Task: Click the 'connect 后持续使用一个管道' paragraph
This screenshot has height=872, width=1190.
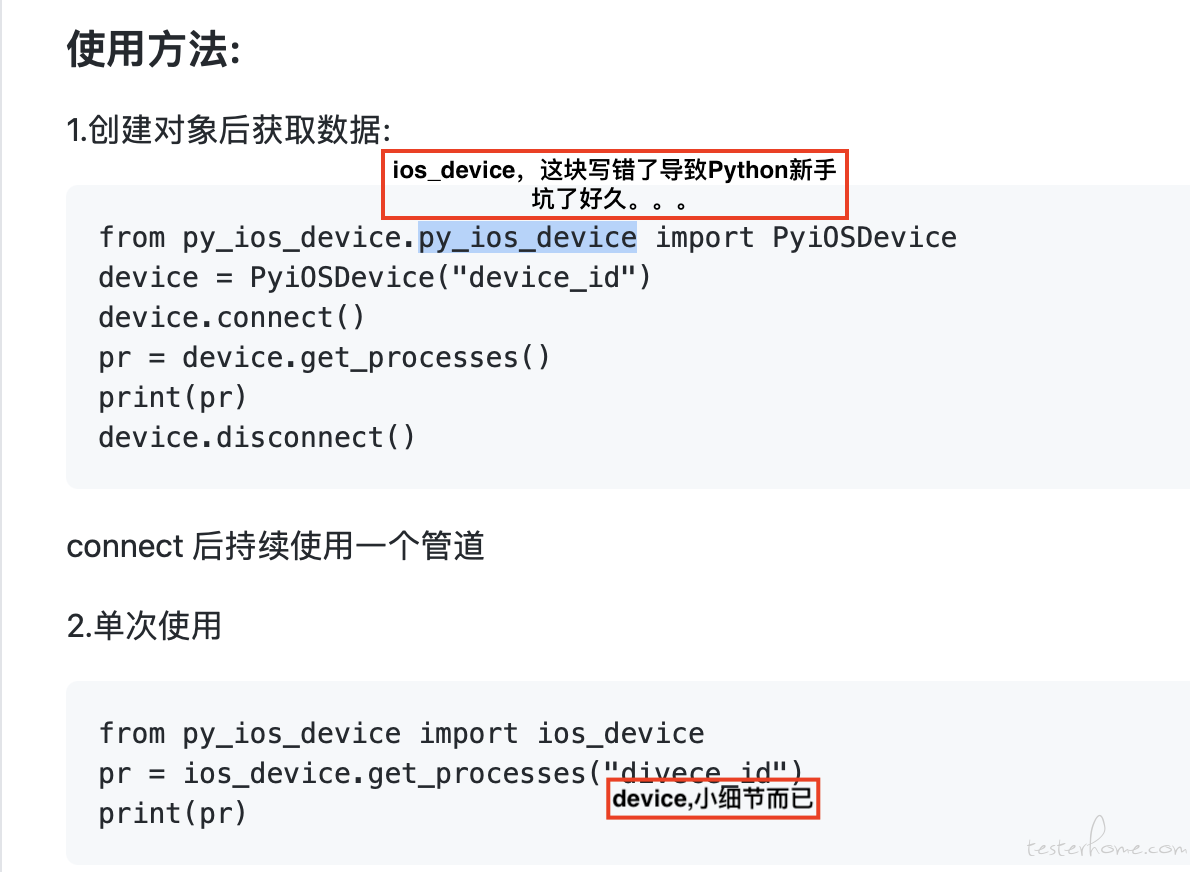Action: 275,546
